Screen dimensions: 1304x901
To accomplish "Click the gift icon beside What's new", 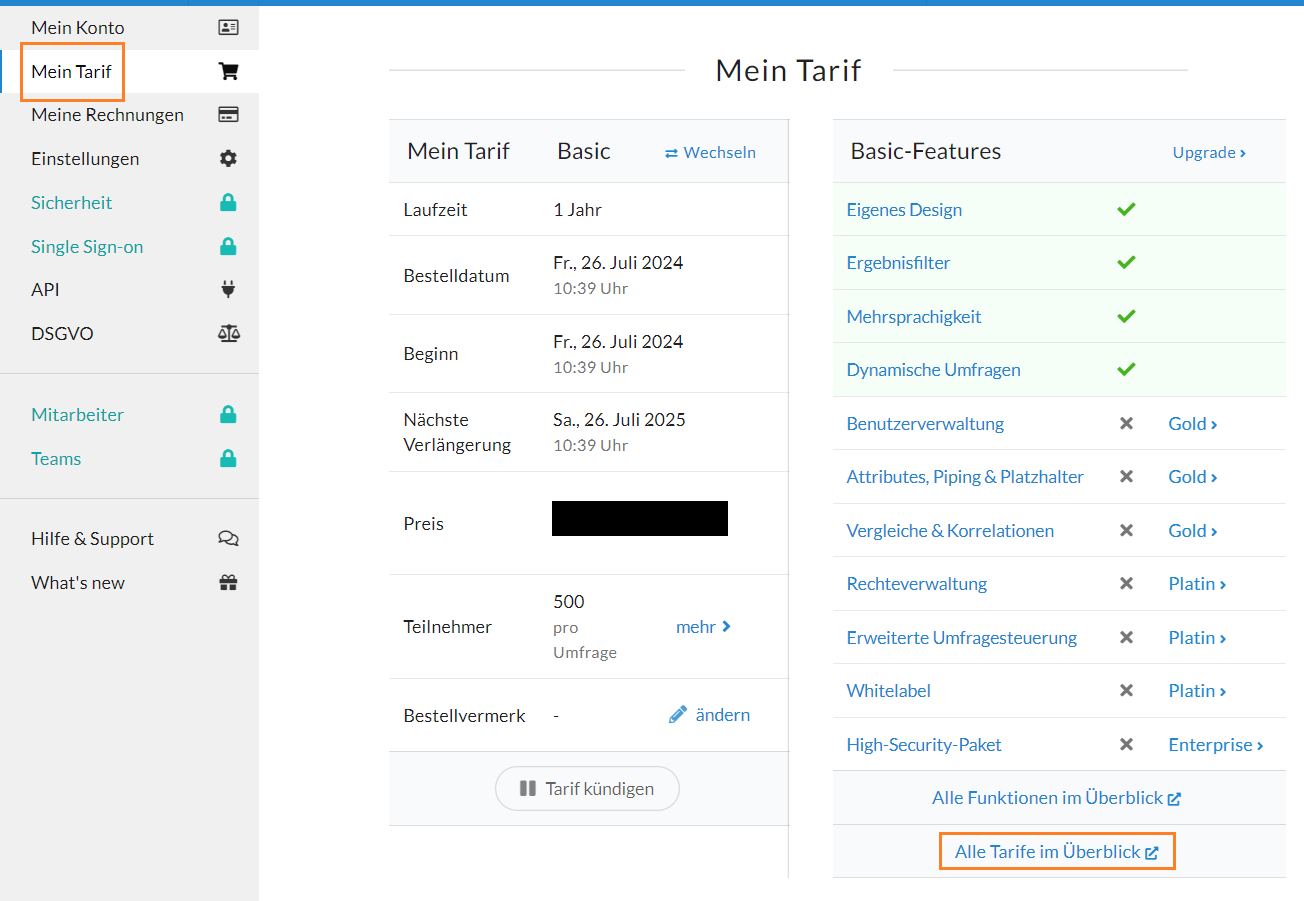I will 228,582.
